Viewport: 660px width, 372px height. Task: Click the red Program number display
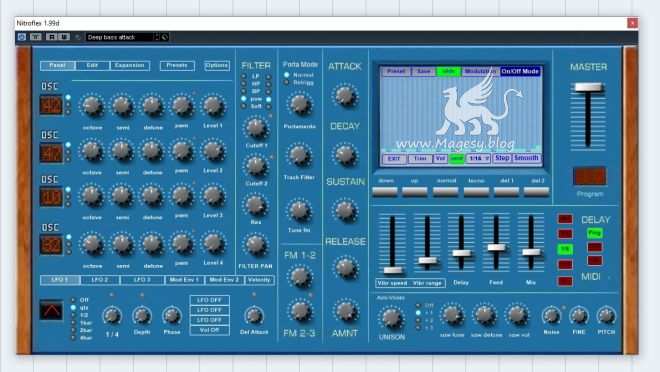[589, 176]
